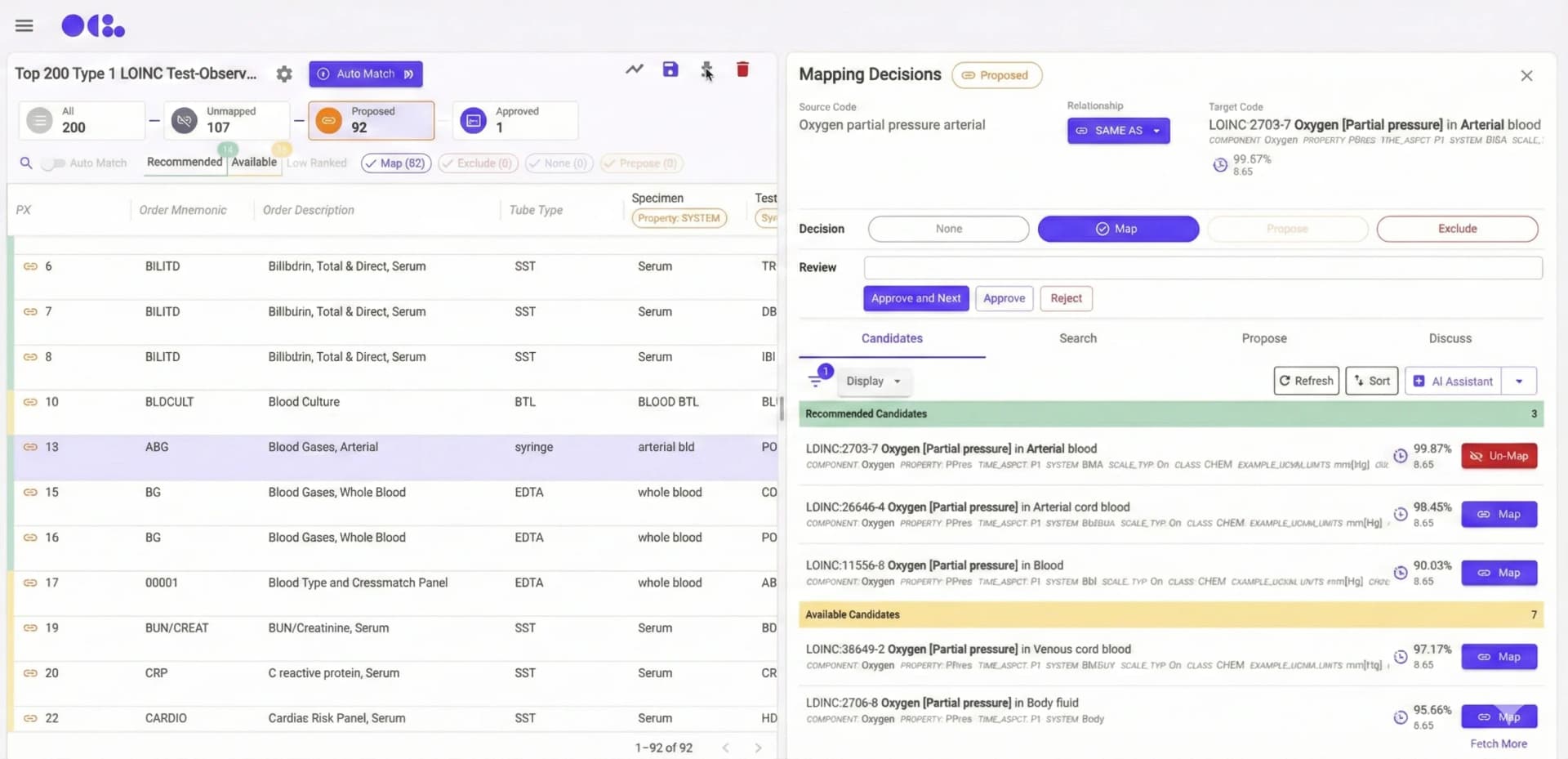The width and height of the screenshot is (1568, 759).
Task: Switch to the Discuss tab
Action: [1450, 337]
